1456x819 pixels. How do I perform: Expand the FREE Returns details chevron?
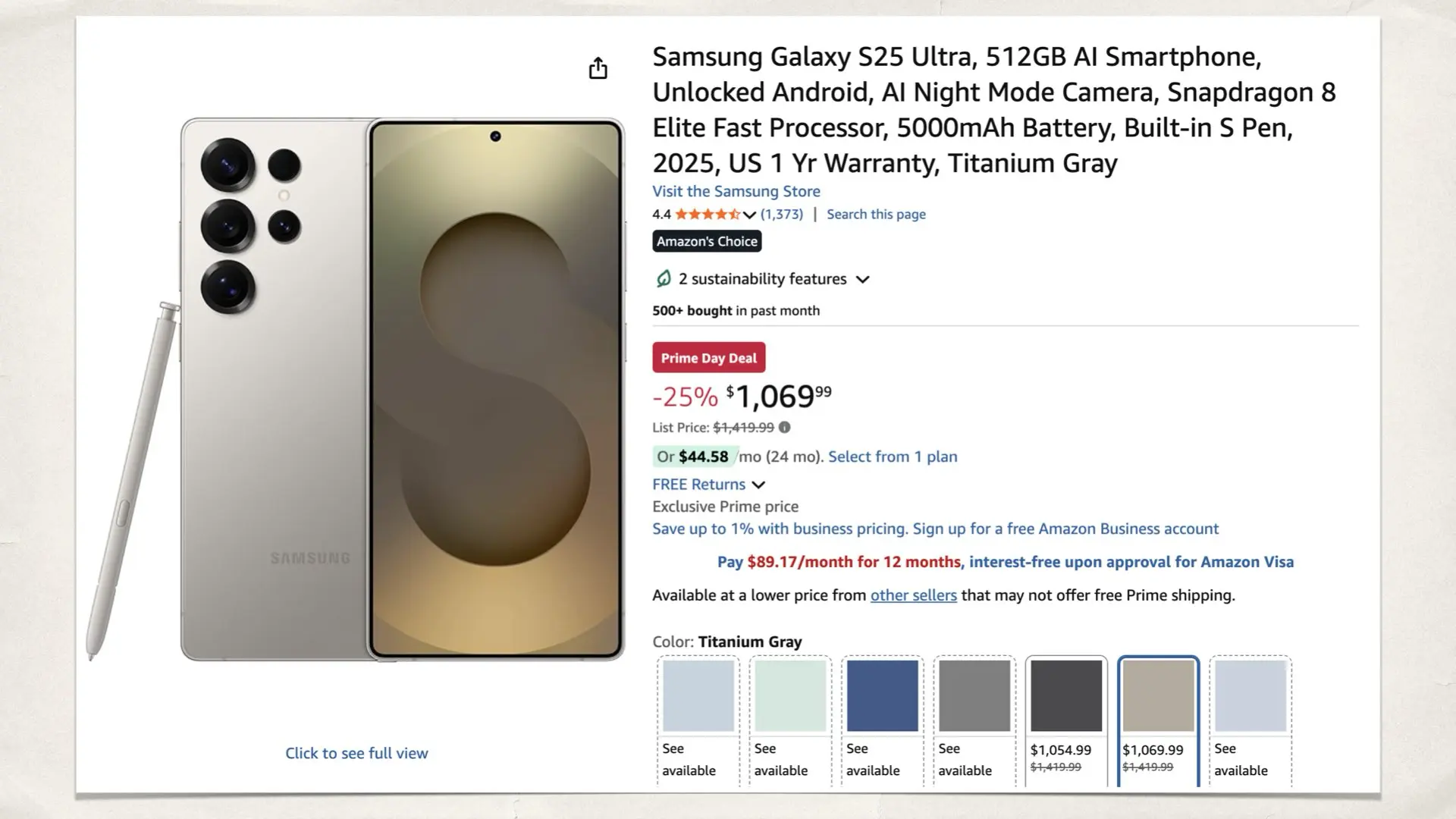[x=759, y=485]
